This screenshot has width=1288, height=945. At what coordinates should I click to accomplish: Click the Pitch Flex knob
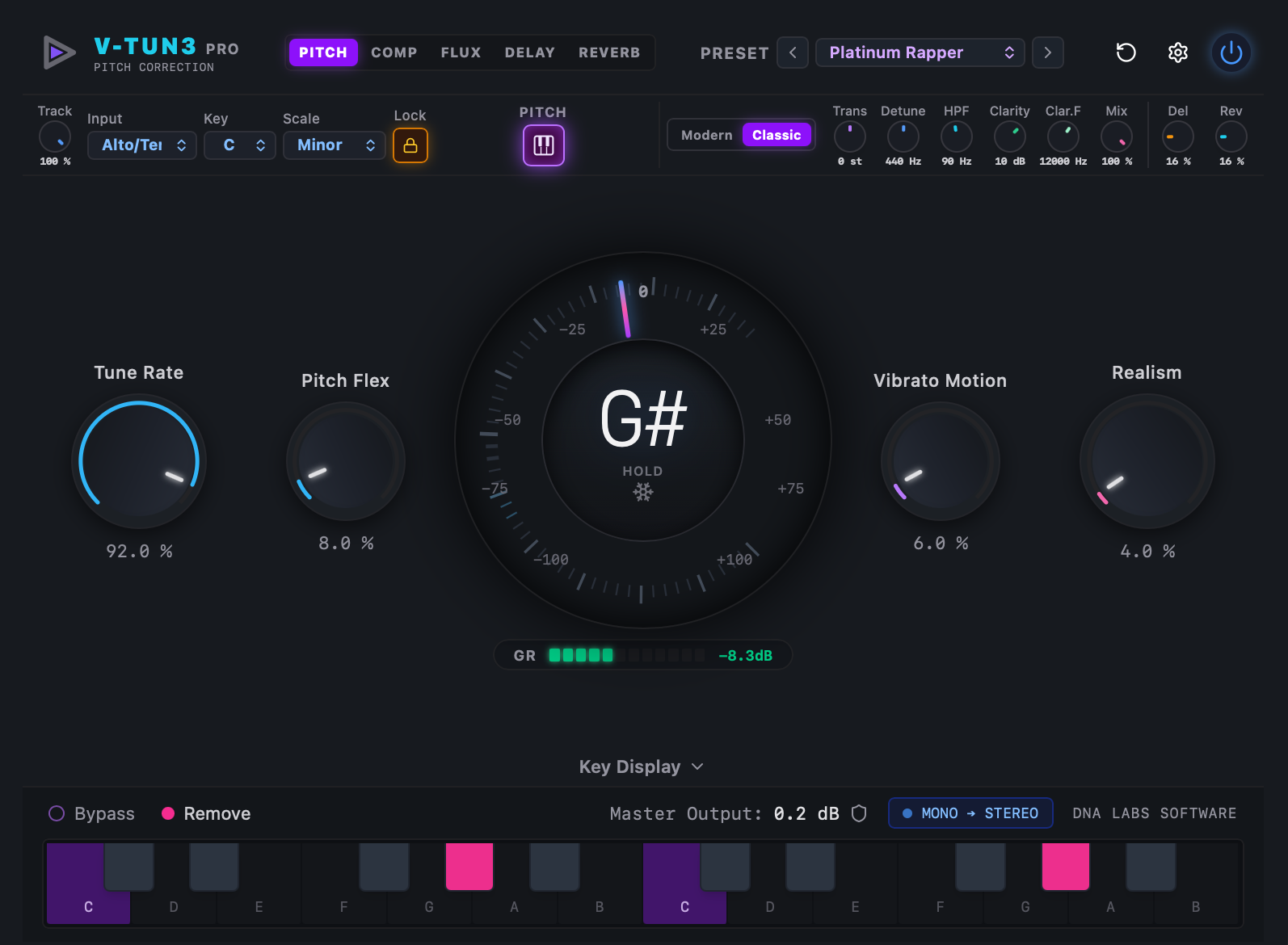(x=346, y=461)
